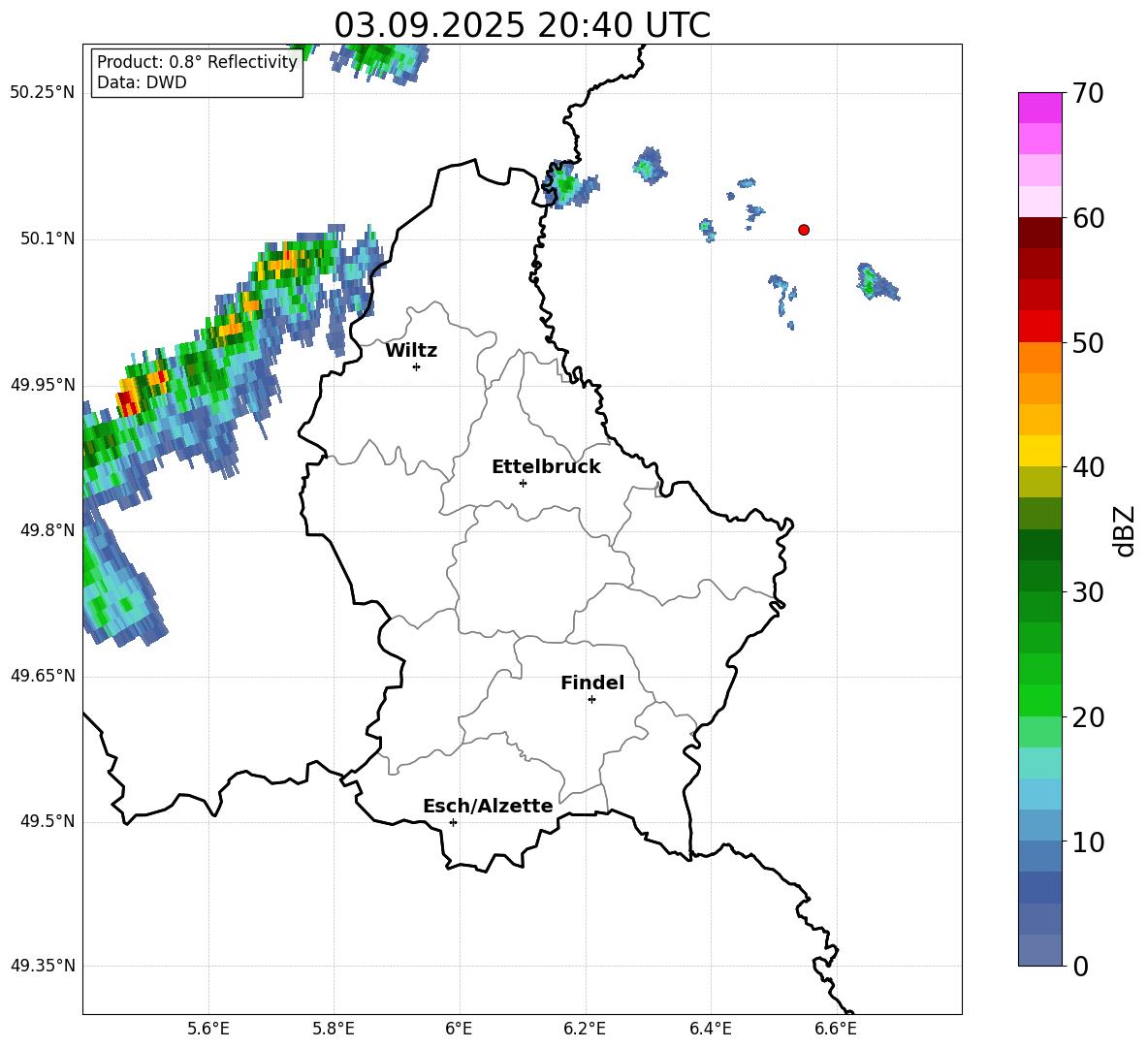
Task: Click the Data: DWD text
Action: coord(142,82)
